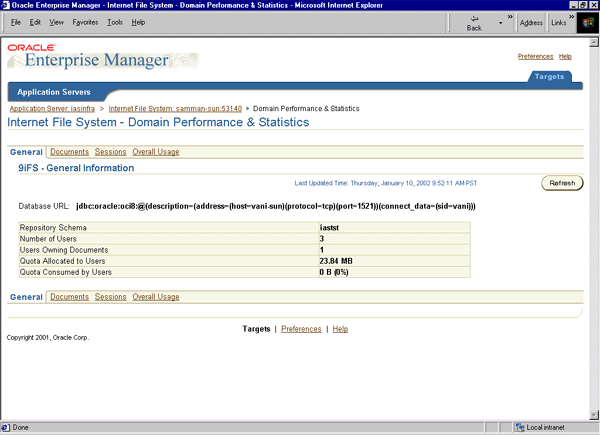The height and width of the screenshot is (435, 600).
Task: Open the Favorites menu
Action: coord(85,23)
